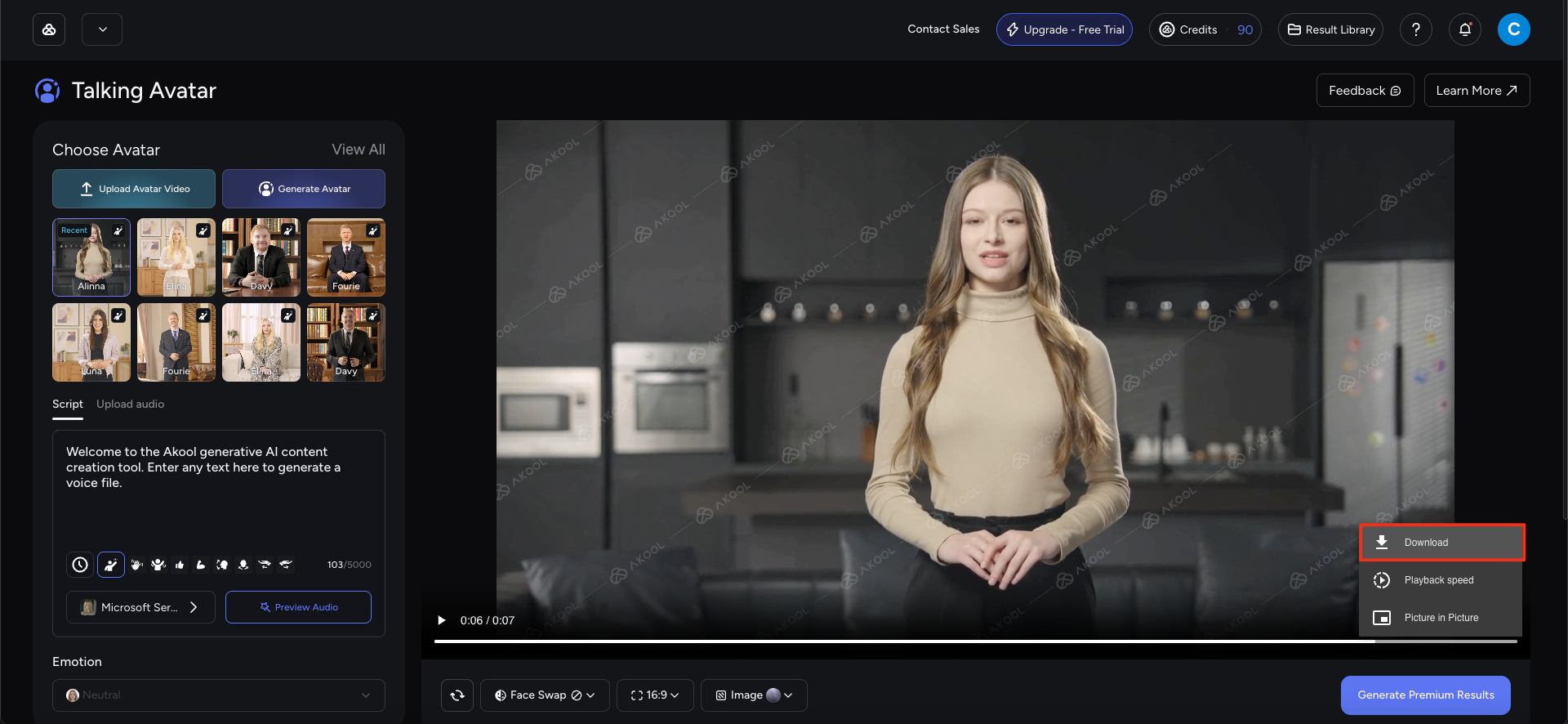Expand the Emotion Neutral dropdown
This screenshot has height=724, width=1568.
tap(219, 695)
